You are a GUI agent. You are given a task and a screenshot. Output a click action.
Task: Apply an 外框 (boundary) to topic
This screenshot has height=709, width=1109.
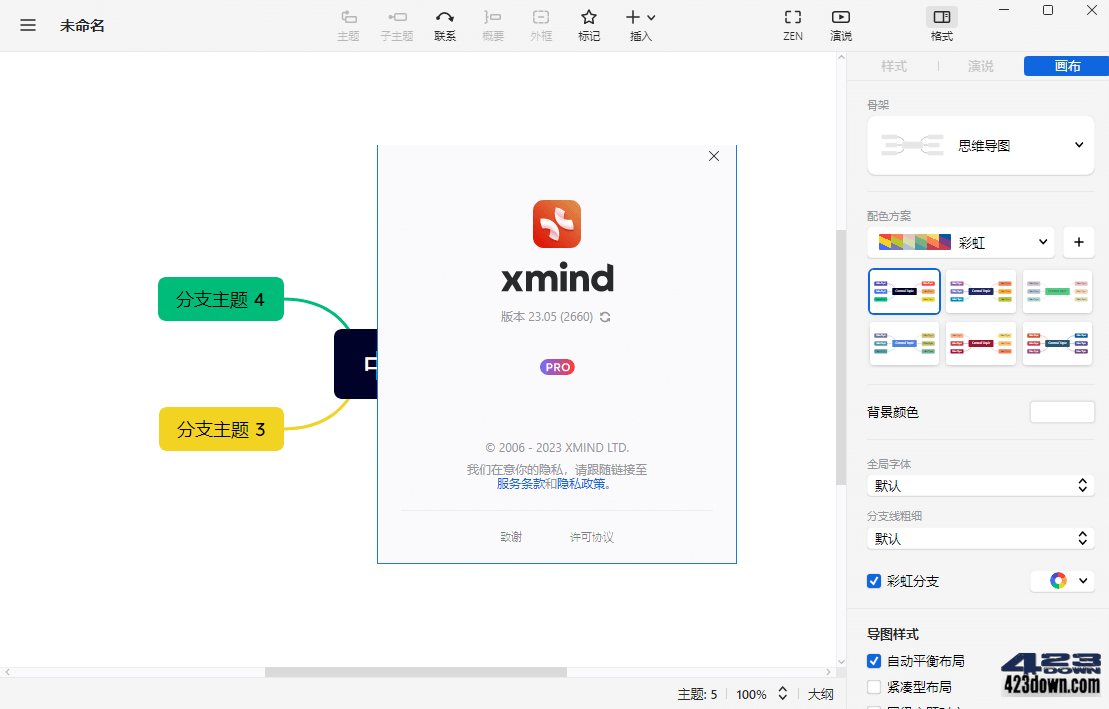pos(540,25)
